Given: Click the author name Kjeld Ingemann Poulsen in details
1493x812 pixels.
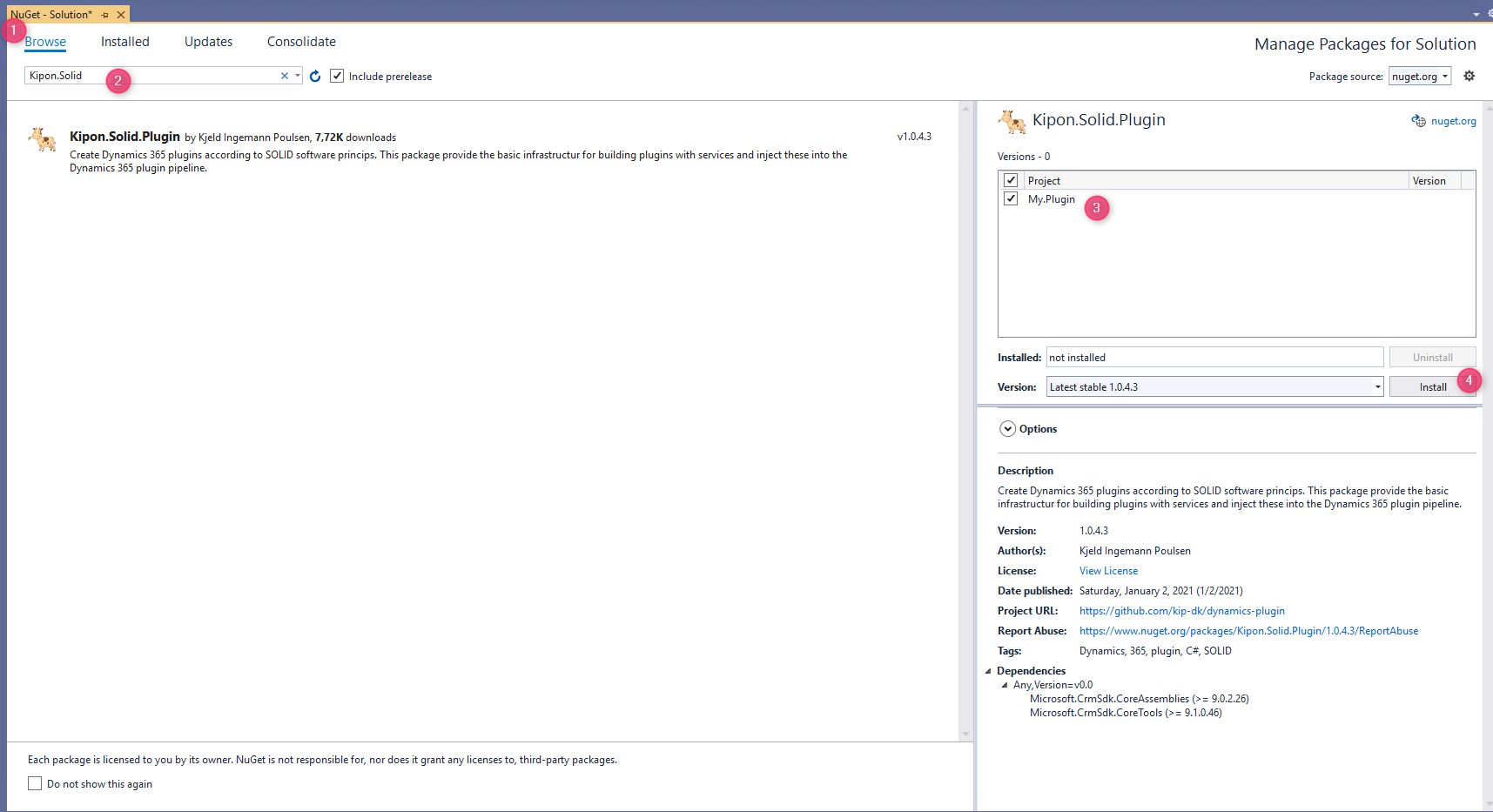Looking at the screenshot, I should pyautogui.click(x=1135, y=551).
